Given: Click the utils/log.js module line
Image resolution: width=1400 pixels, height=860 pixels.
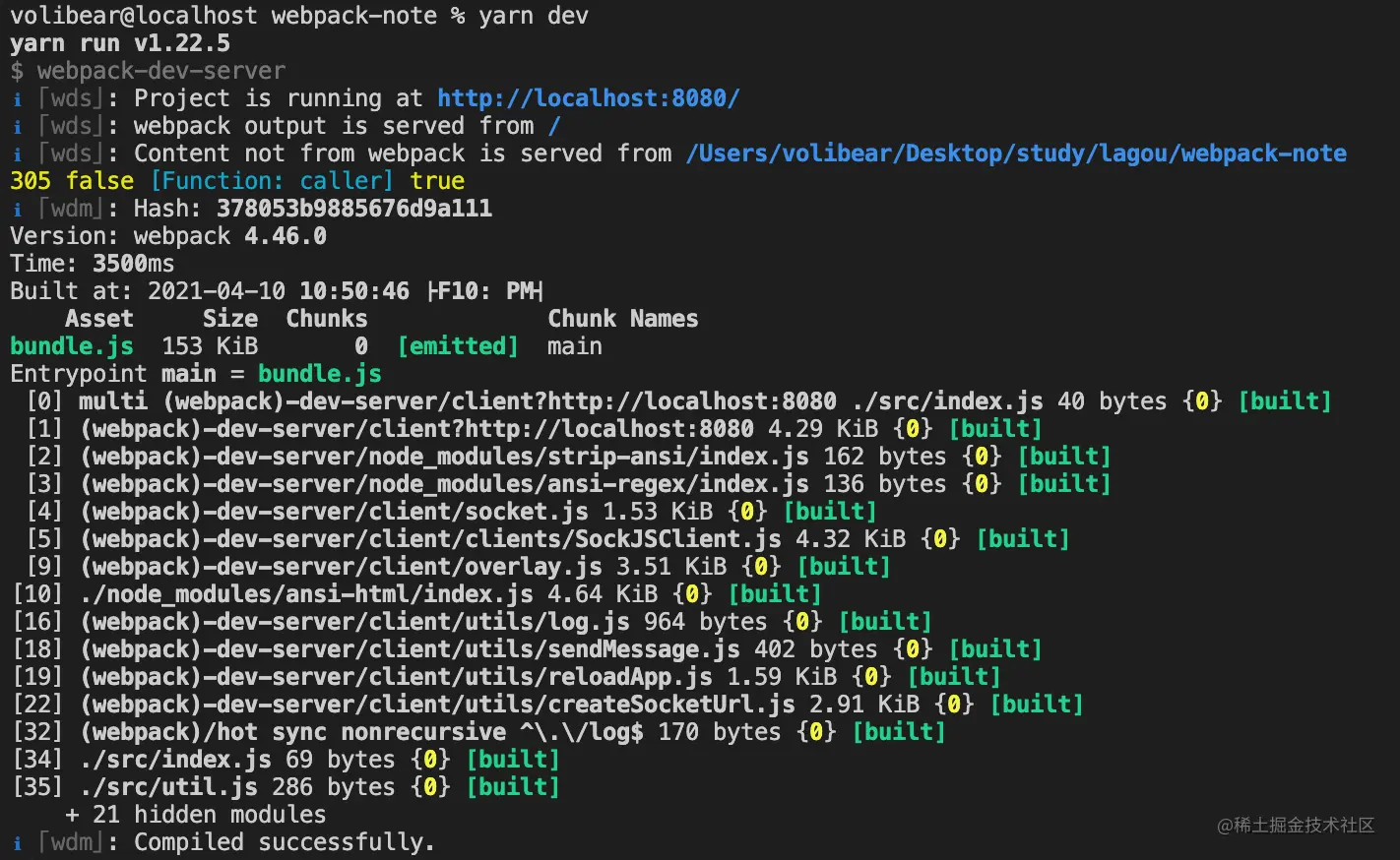Looking at the screenshot, I should 473,622.
